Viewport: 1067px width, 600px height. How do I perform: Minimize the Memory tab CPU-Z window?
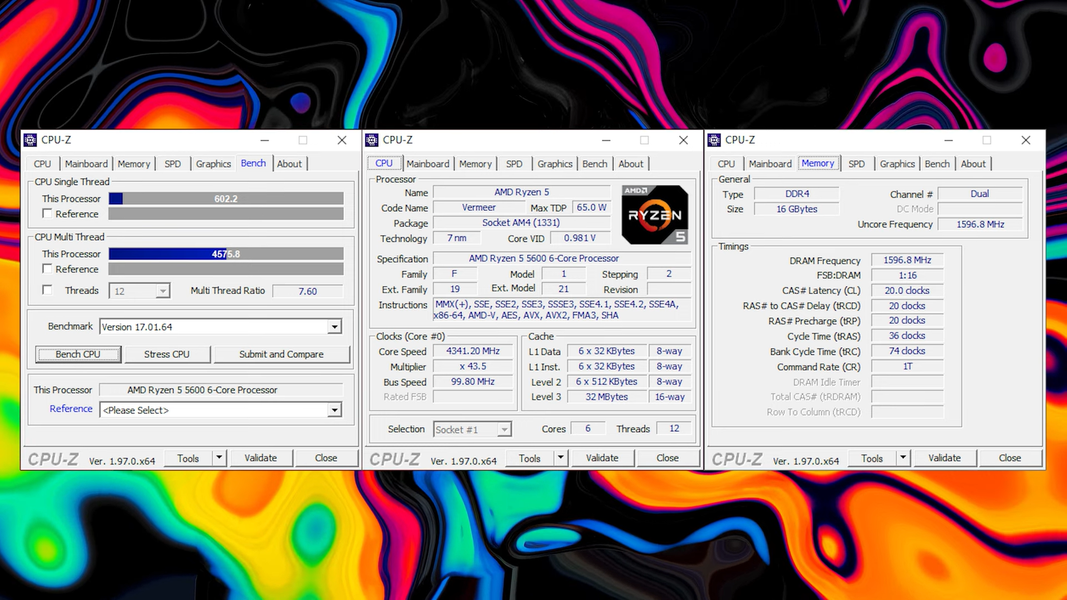click(x=948, y=140)
